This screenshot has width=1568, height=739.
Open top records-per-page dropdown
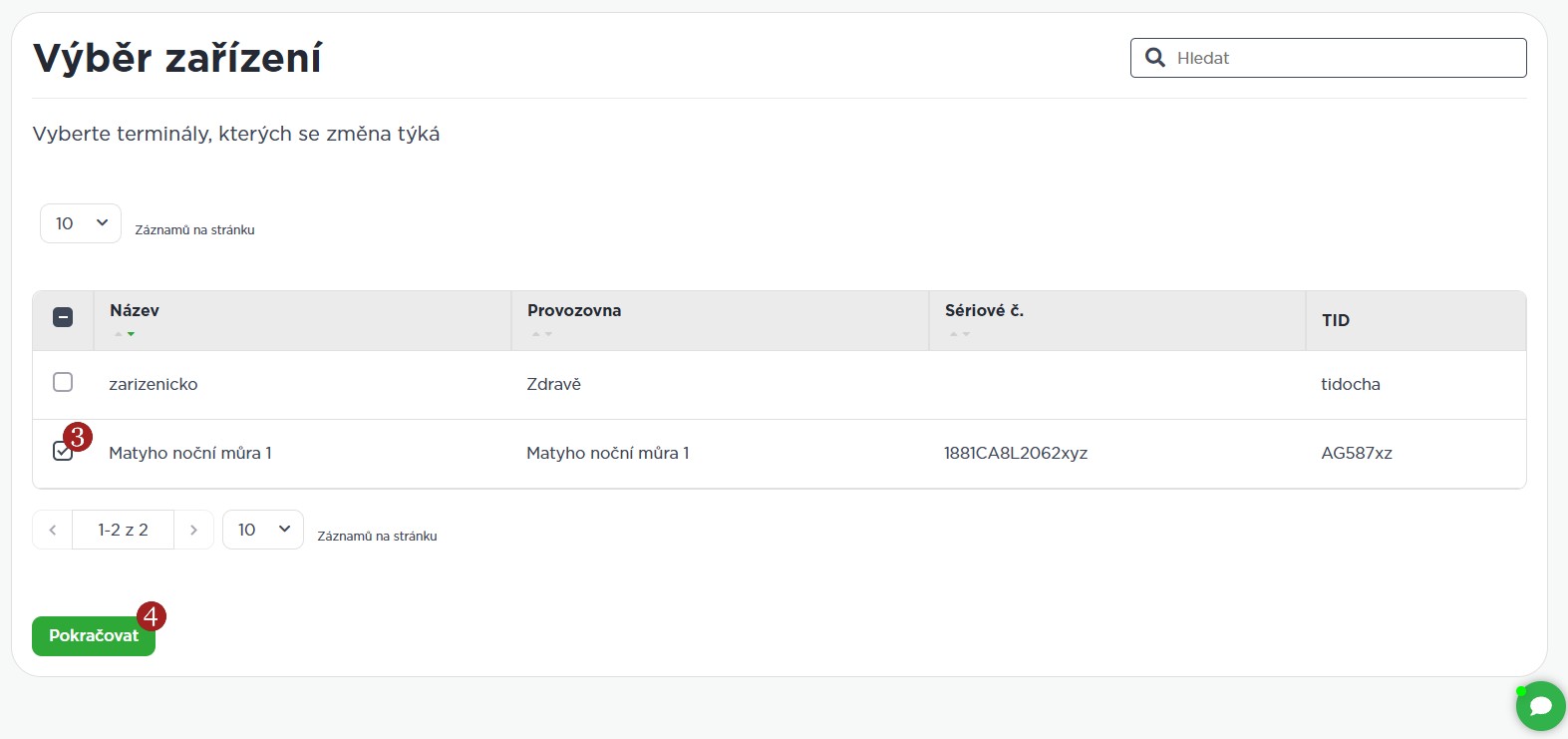click(81, 223)
